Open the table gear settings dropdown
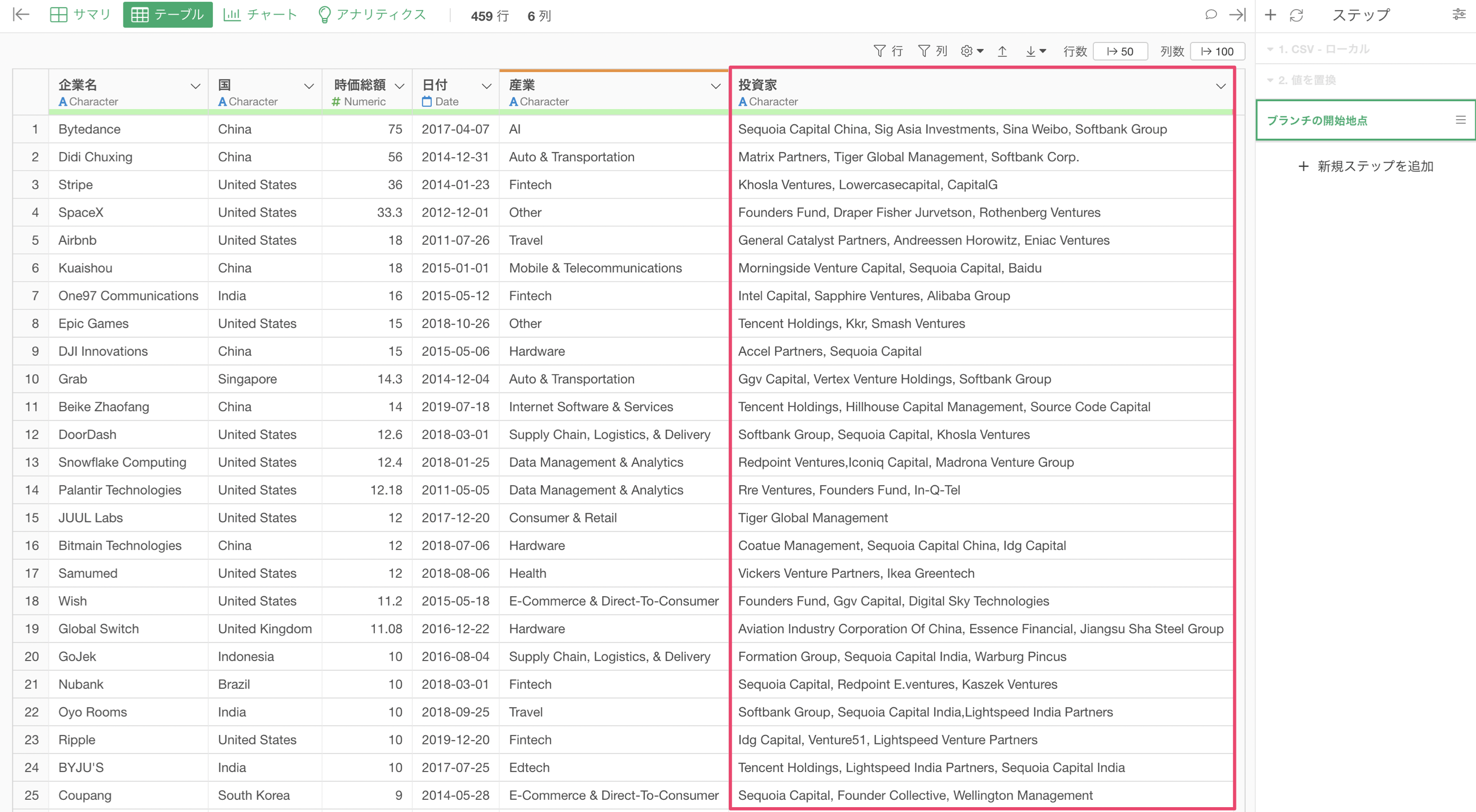The width and height of the screenshot is (1476, 812). point(972,51)
